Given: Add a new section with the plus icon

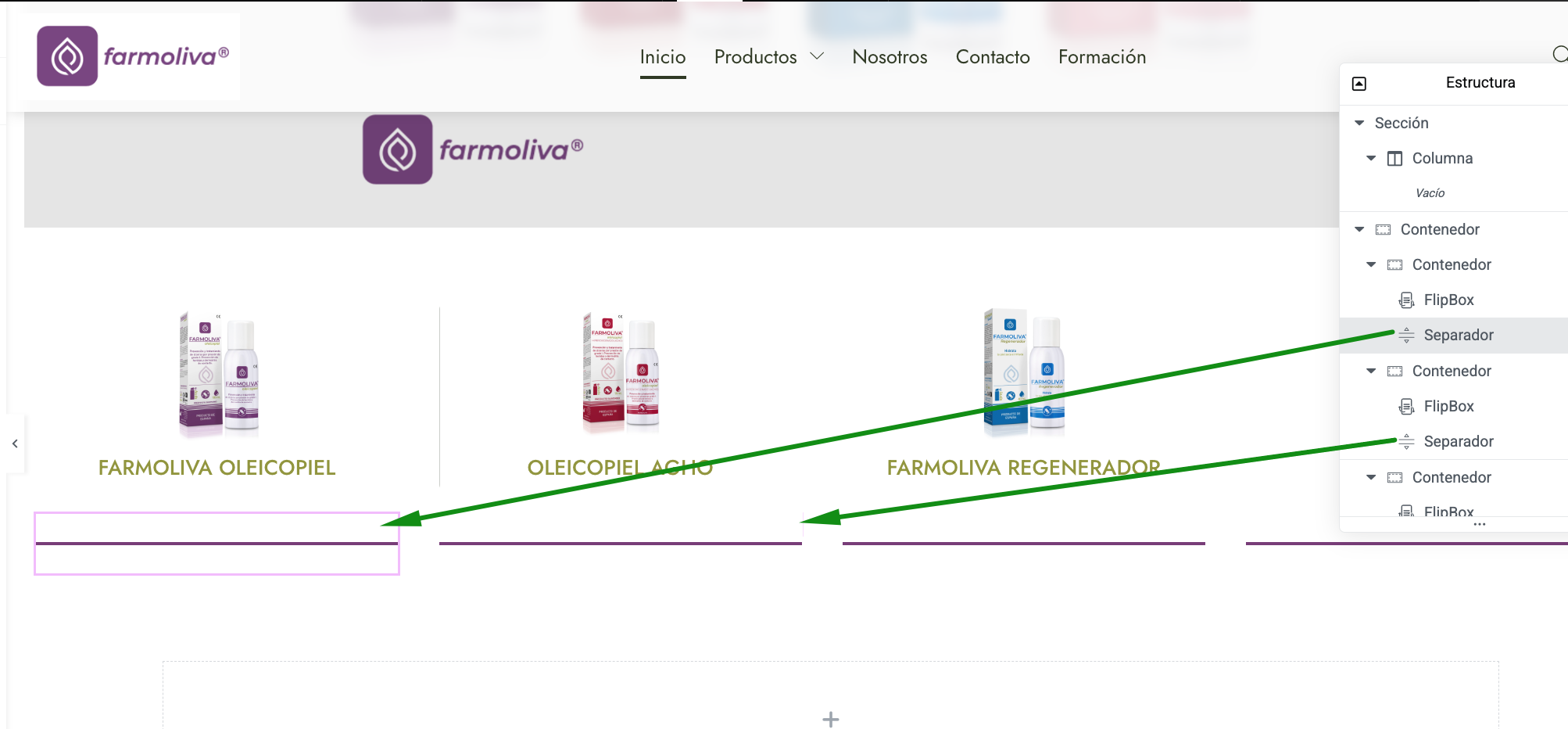Looking at the screenshot, I should click(831, 719).
